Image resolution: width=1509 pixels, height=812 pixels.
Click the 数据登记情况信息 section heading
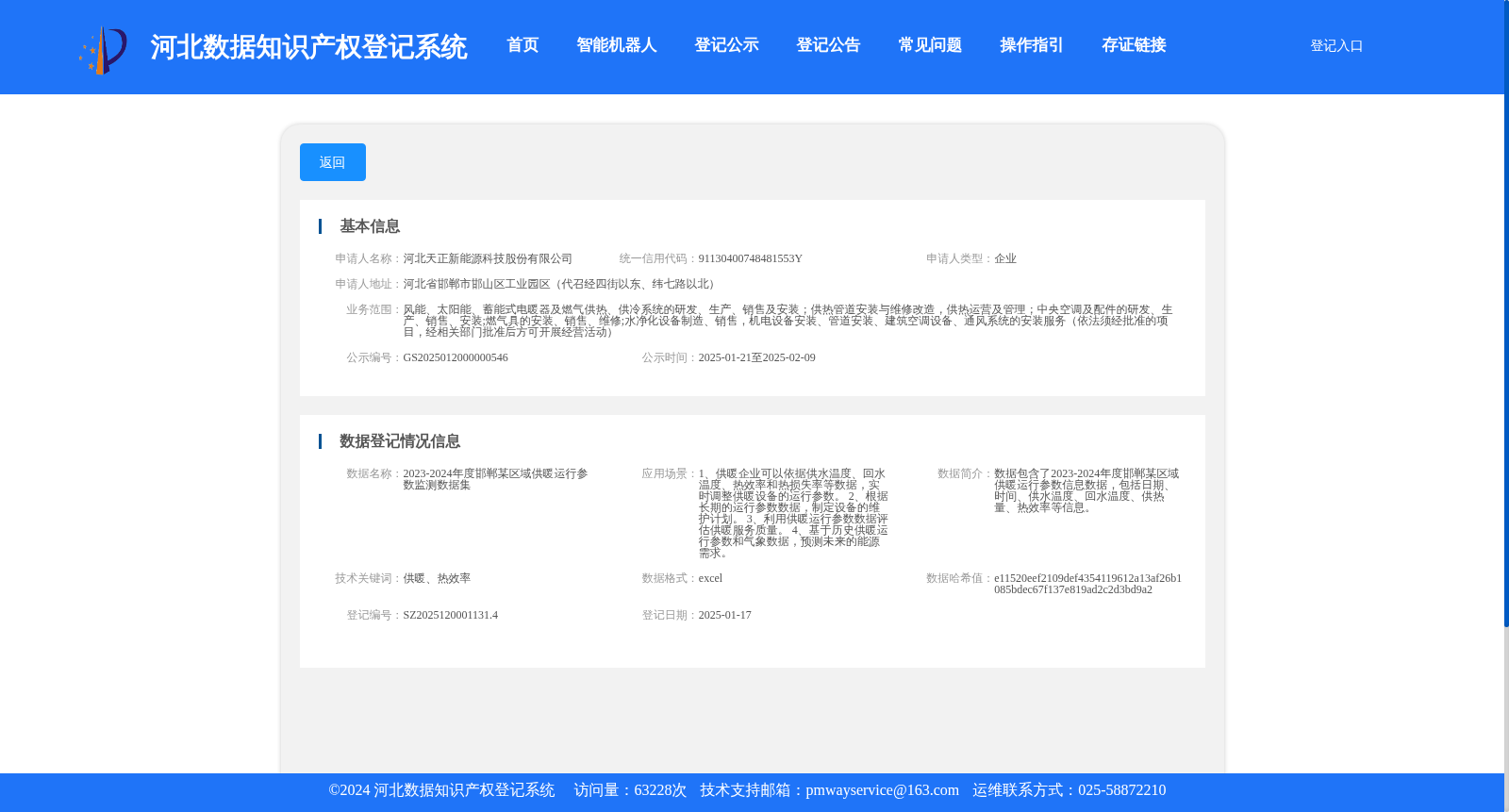point(400,441)
